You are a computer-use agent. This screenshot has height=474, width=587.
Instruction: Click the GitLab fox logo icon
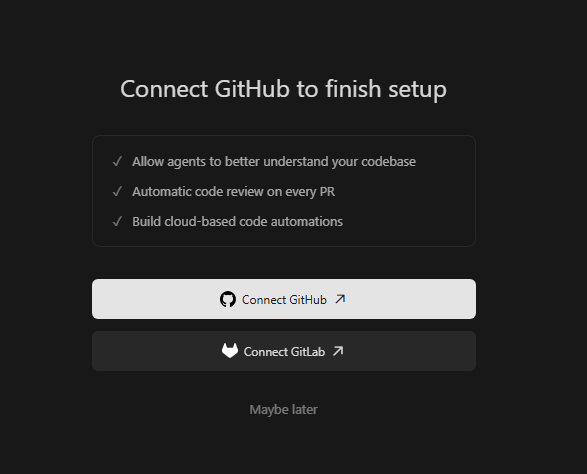[x=230, y=351]
